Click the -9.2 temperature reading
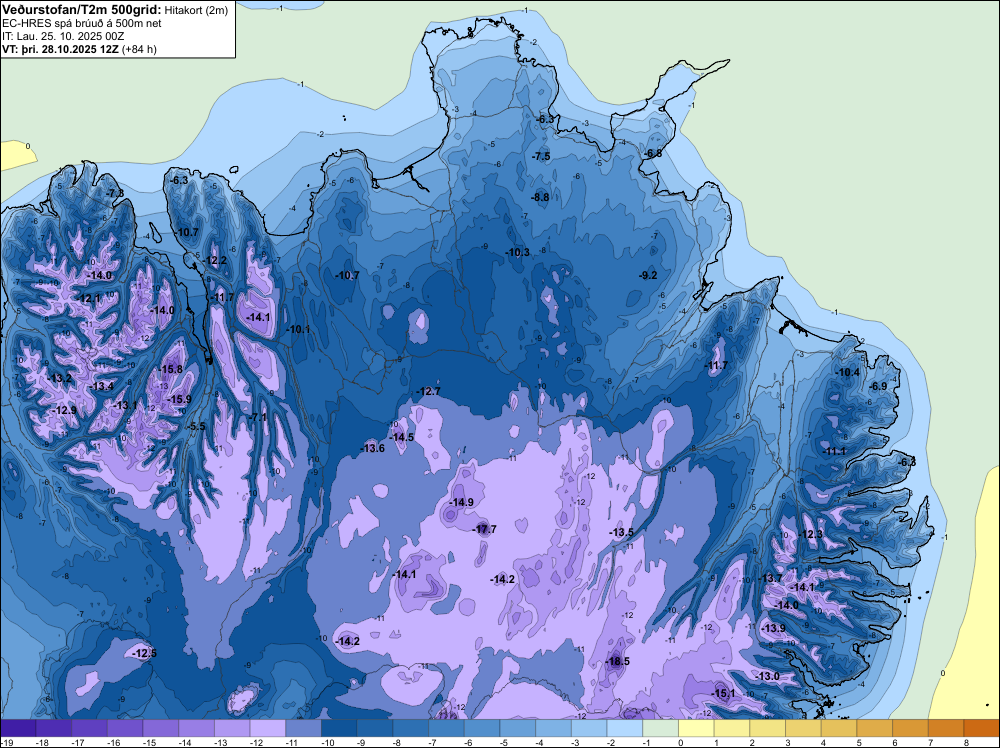The height and width of the screenshot is (748, 1000). [x=648, y=275]
